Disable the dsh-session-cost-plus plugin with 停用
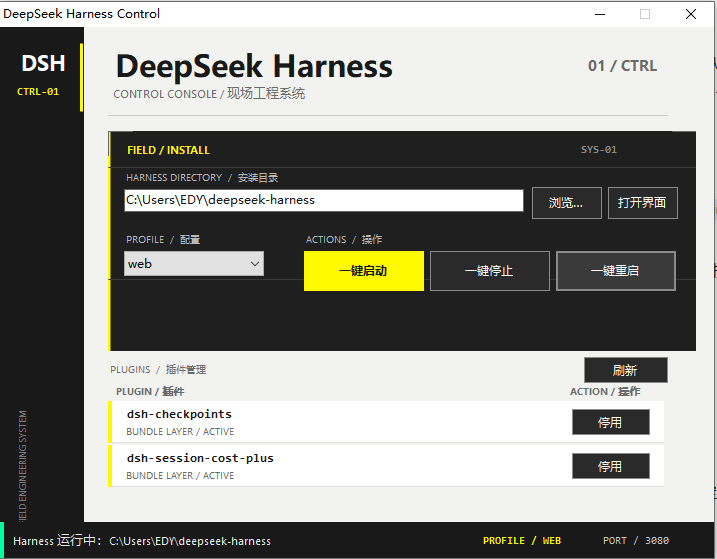The height and width of the screenshot is (559, 717). 610,466
